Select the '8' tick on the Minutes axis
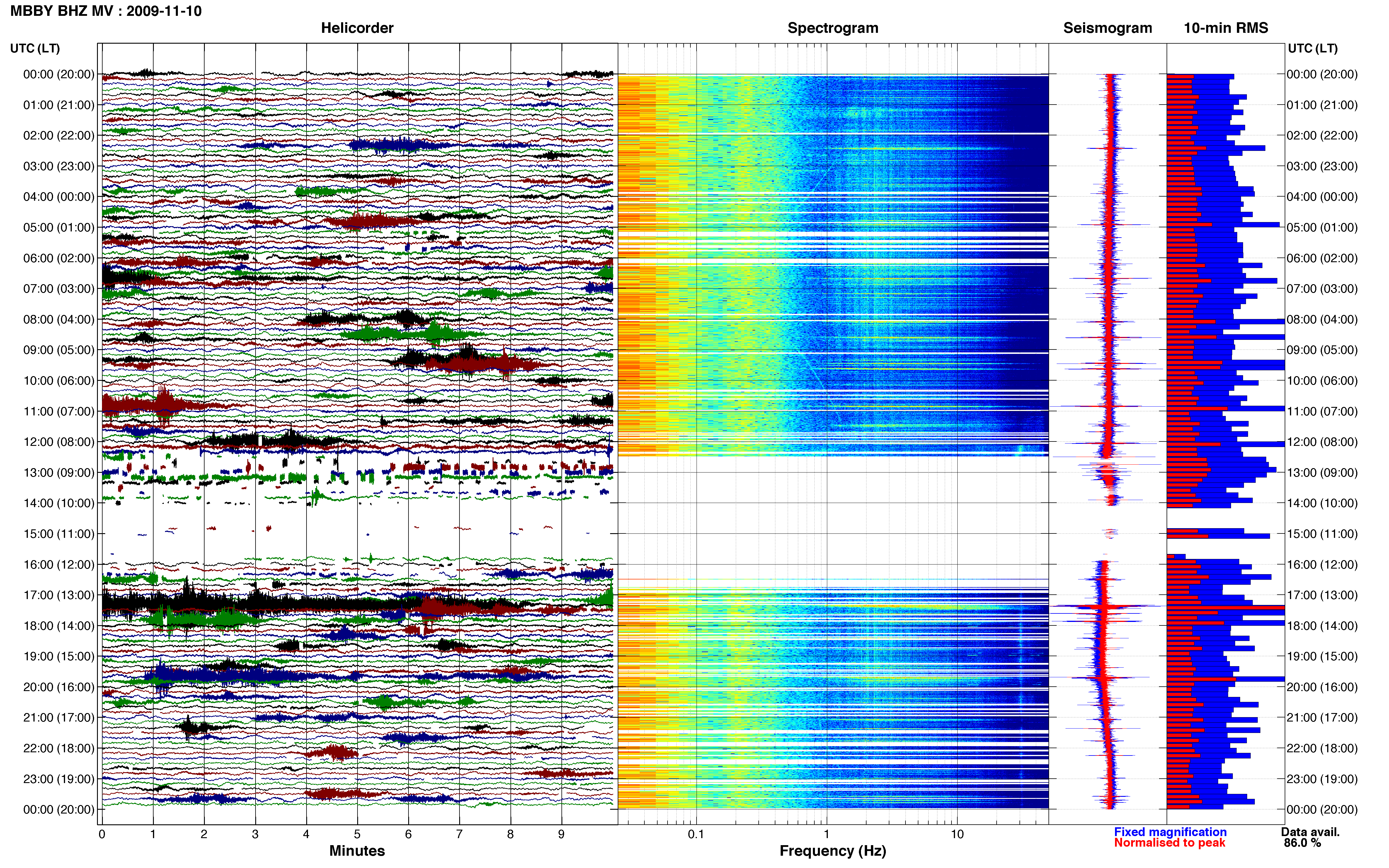The width and height of the screenshot is (1389, 868). 510,834
